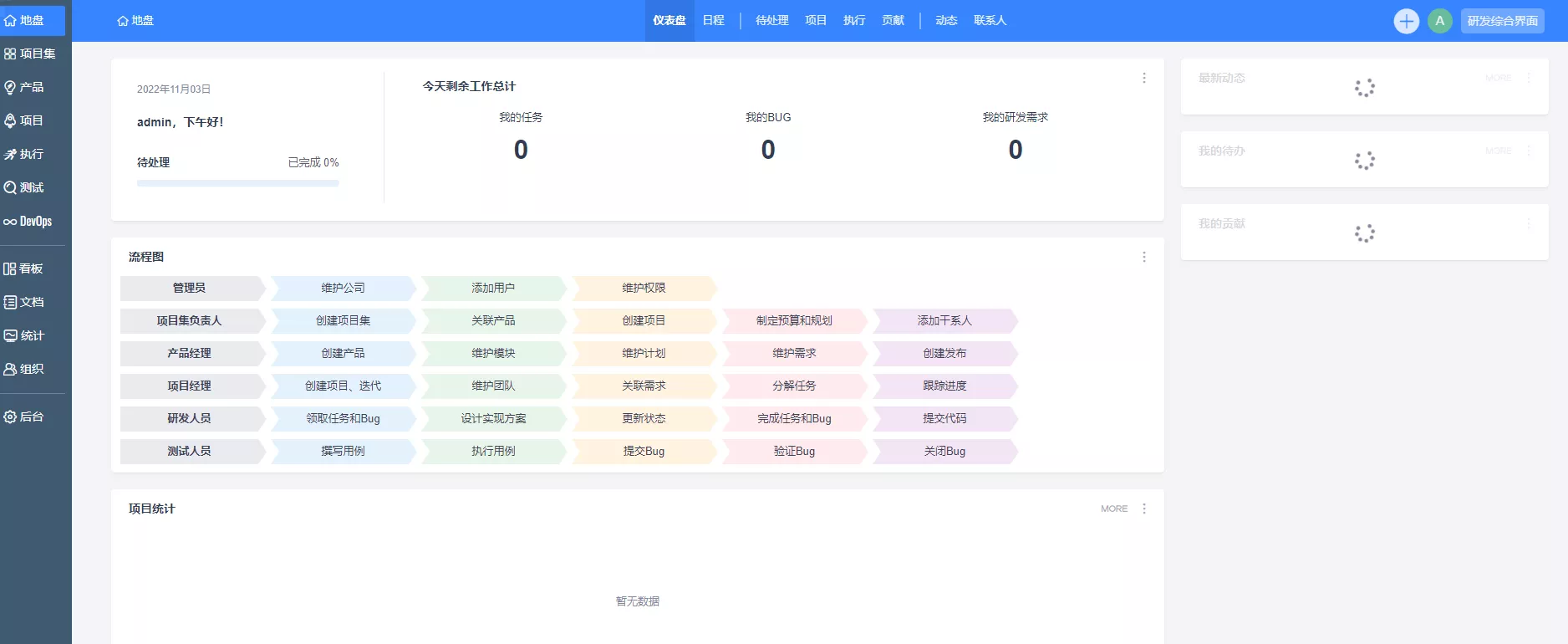Open the 我的待办 block's three-dot menu
The image size is (1568, 644).
(1529, 151)
